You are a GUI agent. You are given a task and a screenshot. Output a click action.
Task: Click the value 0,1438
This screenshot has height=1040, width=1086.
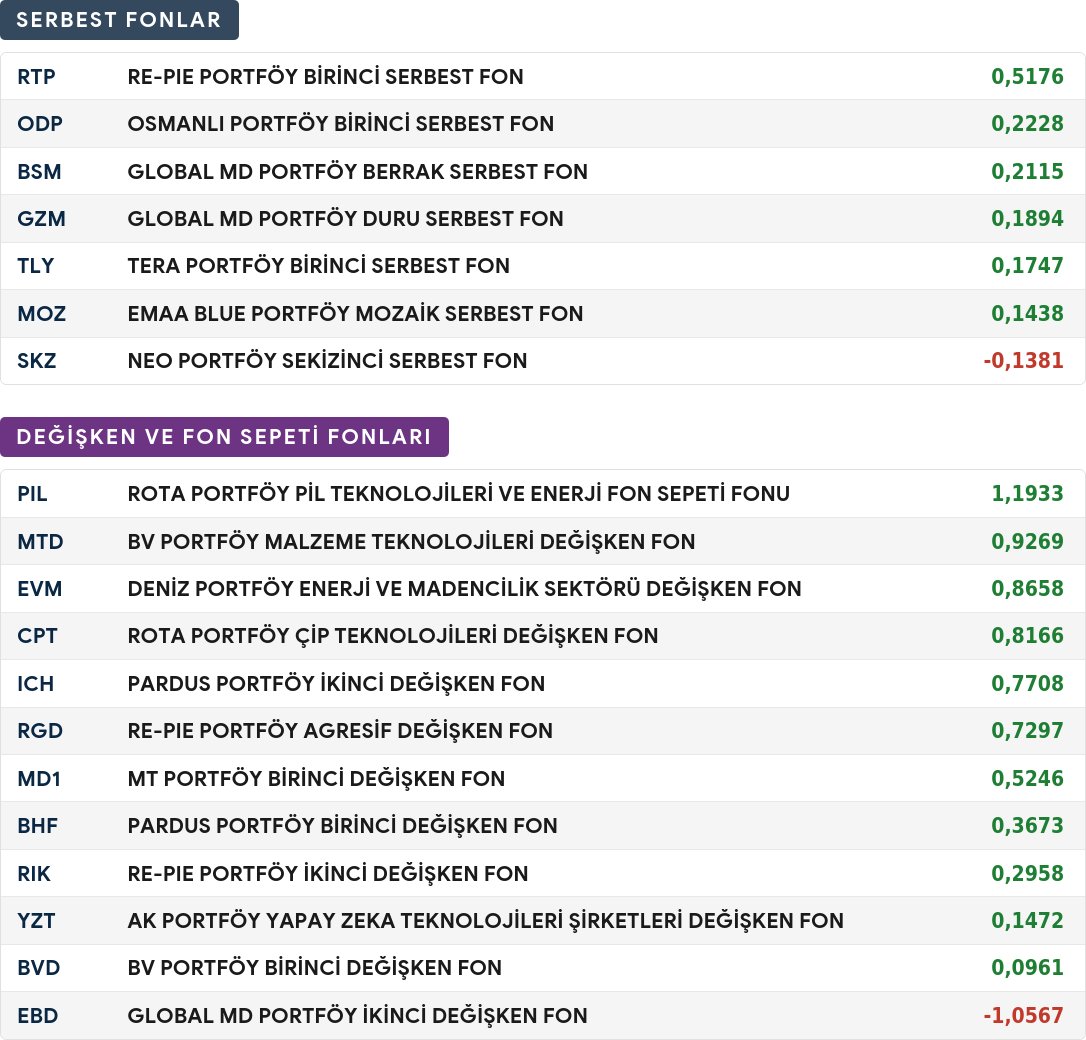point(1027,314)
